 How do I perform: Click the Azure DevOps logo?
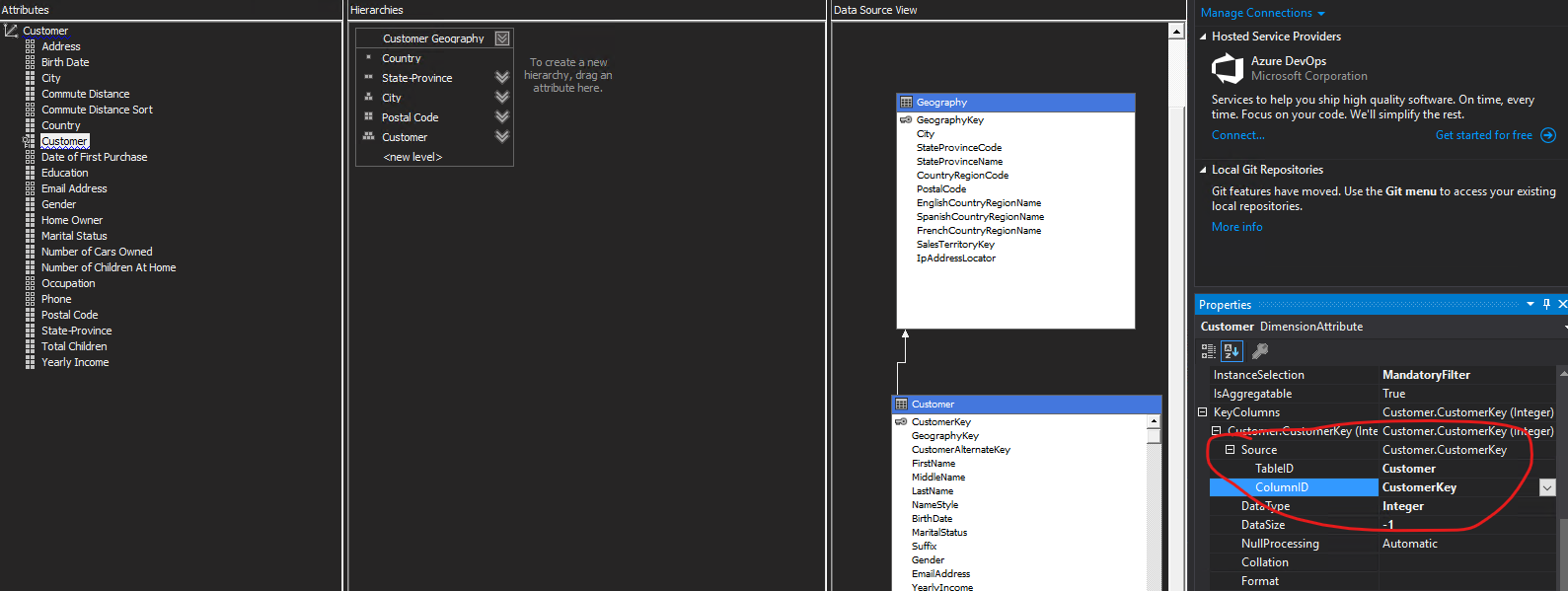1227,68
